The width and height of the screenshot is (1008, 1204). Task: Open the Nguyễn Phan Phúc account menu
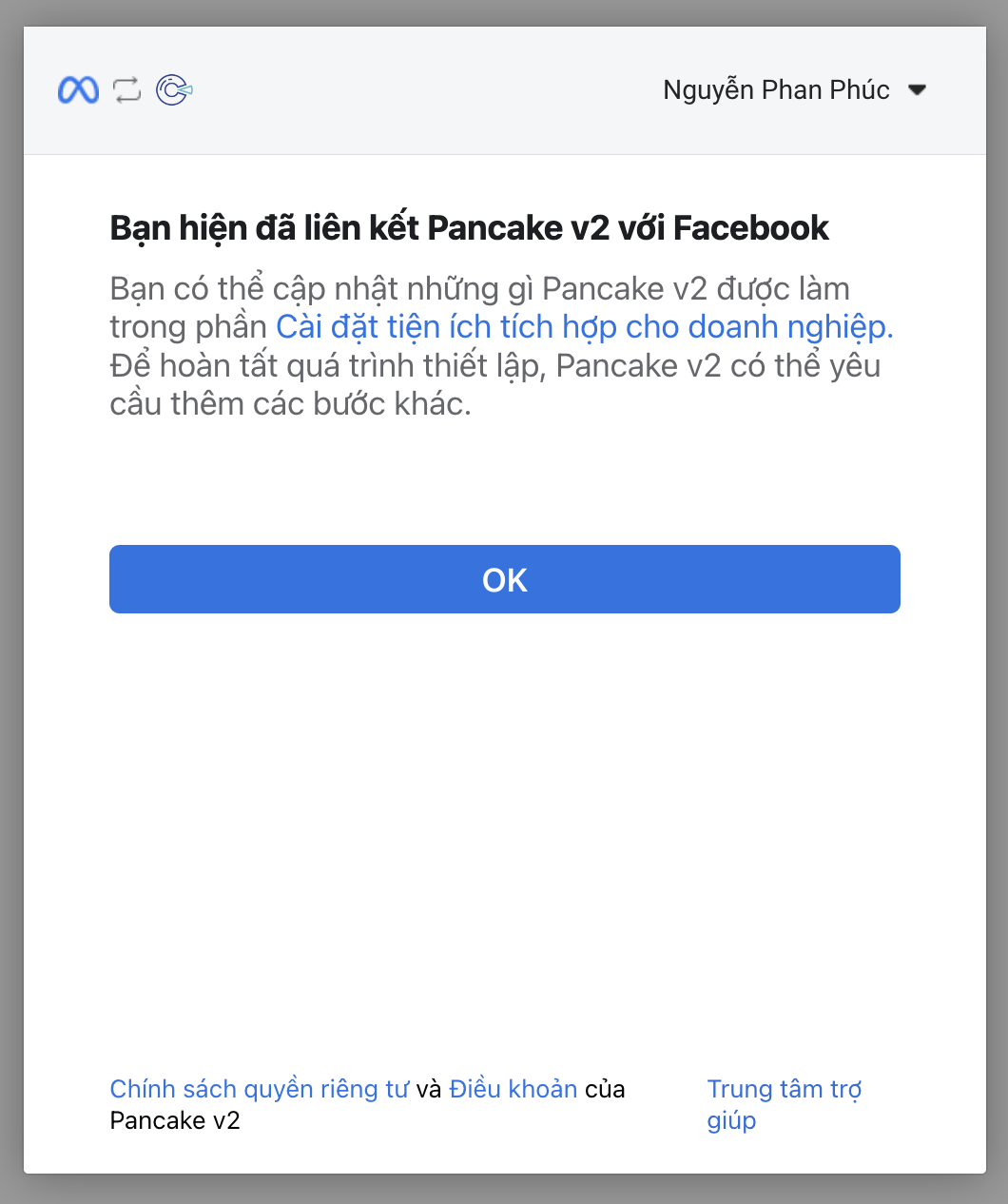tap(776, 90)
